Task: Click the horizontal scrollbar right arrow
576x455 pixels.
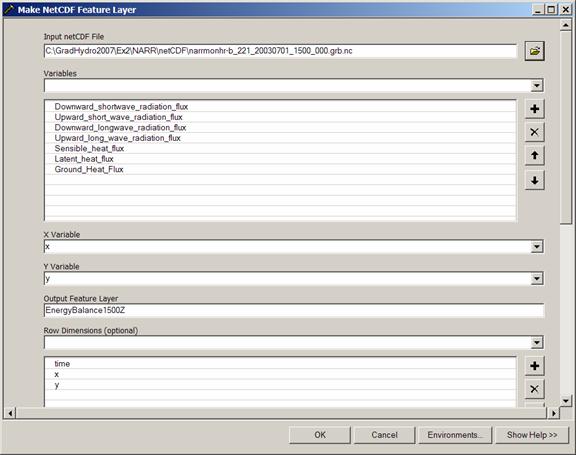Action: click(553, 413)
